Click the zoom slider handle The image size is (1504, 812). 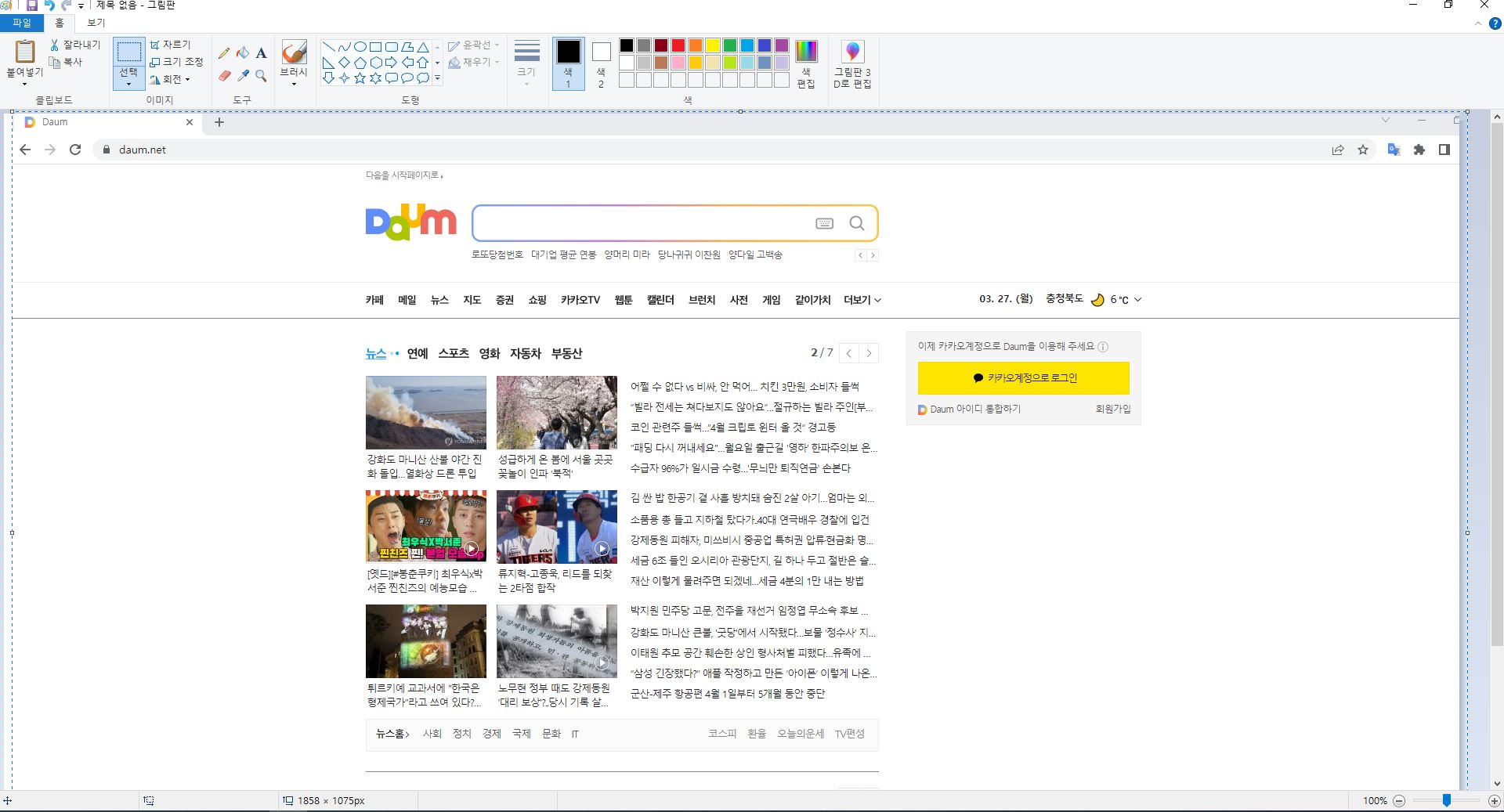[1447, 800]
